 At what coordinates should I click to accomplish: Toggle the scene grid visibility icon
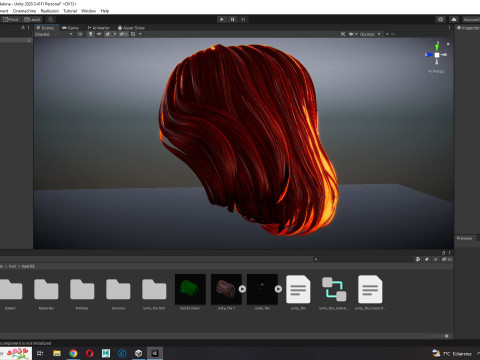pos(133,34)
